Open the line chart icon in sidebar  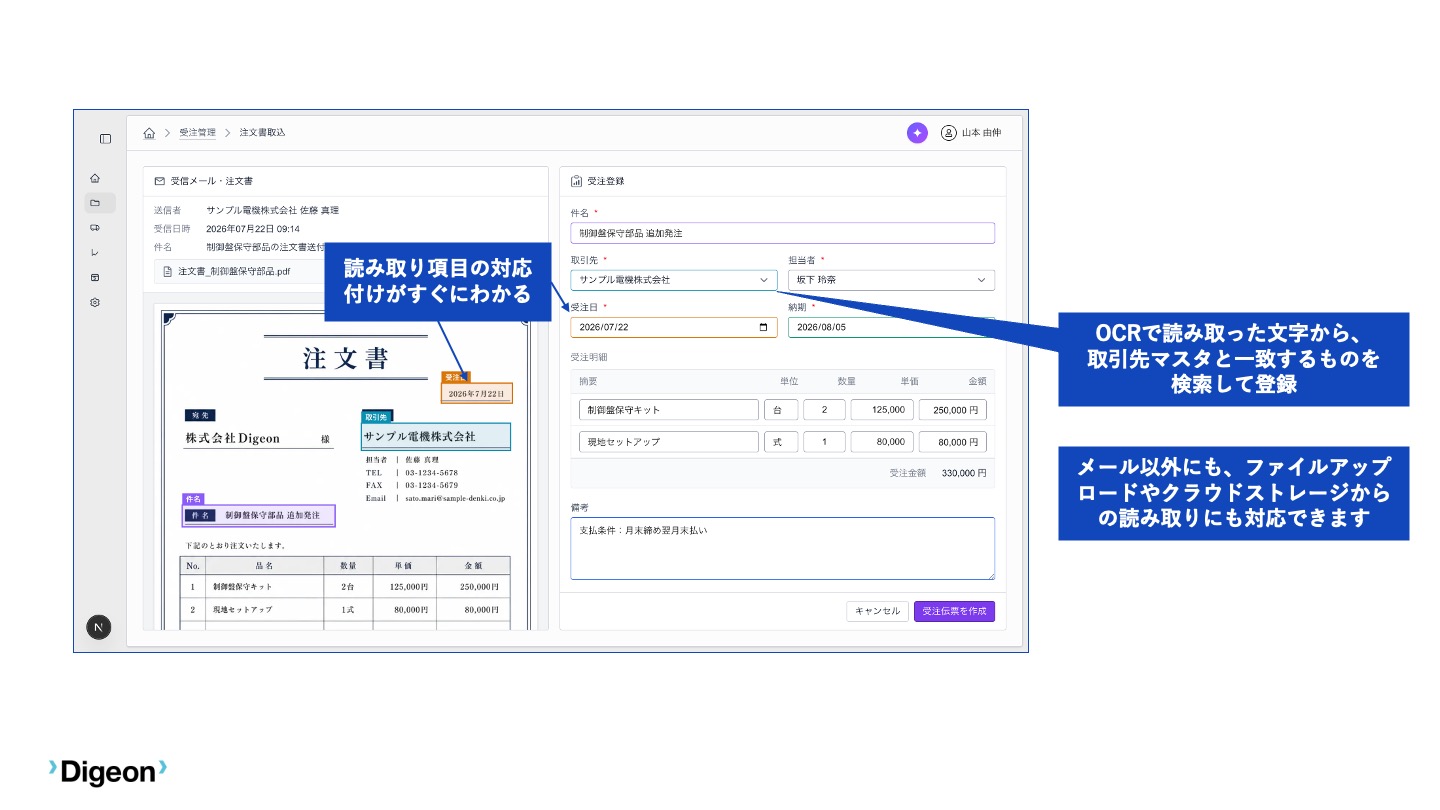(95, 253)
